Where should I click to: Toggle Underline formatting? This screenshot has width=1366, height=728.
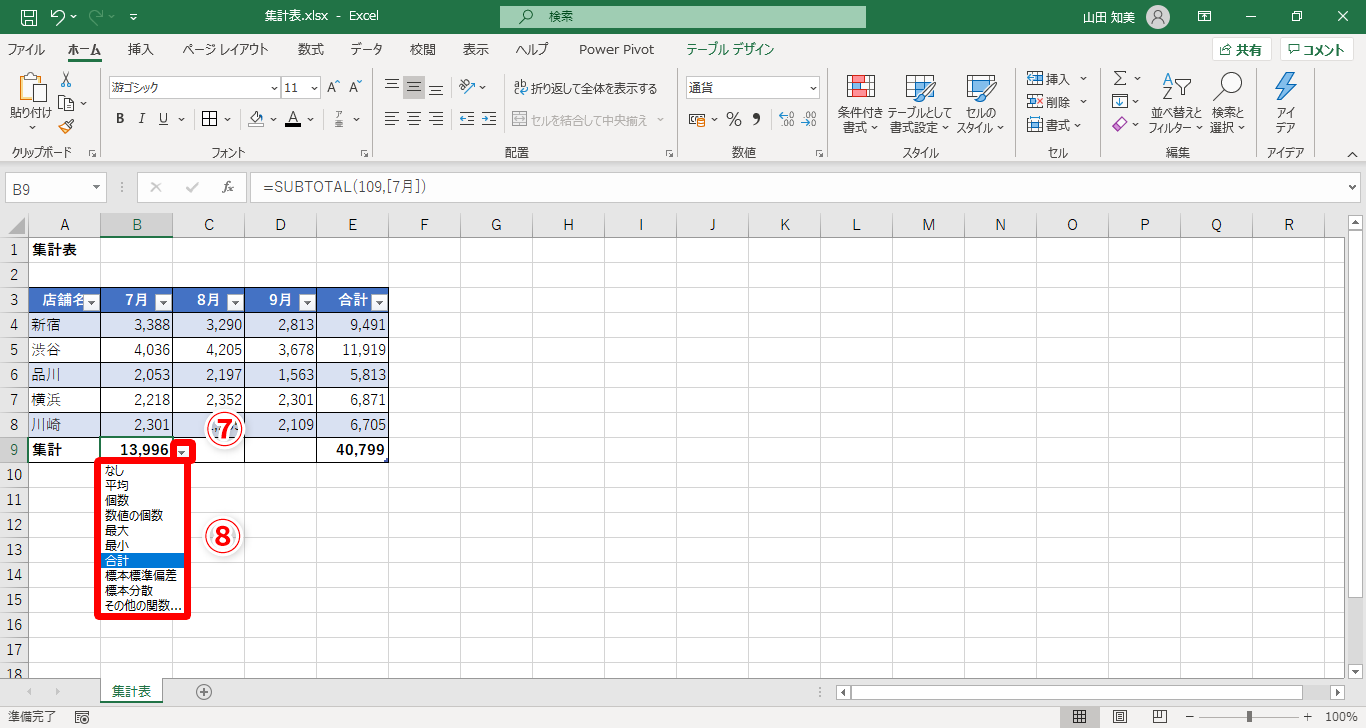(x=163, y=119)
